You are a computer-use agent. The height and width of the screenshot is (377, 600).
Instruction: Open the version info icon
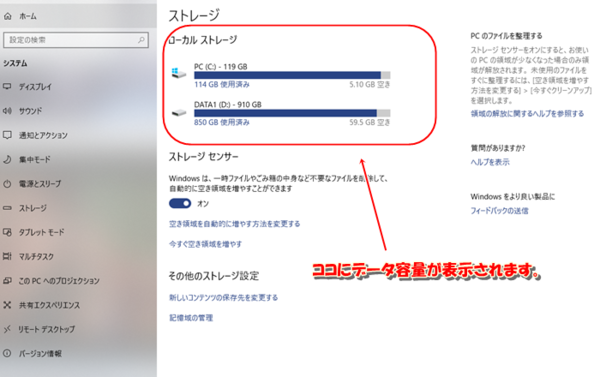coord(7,353)
